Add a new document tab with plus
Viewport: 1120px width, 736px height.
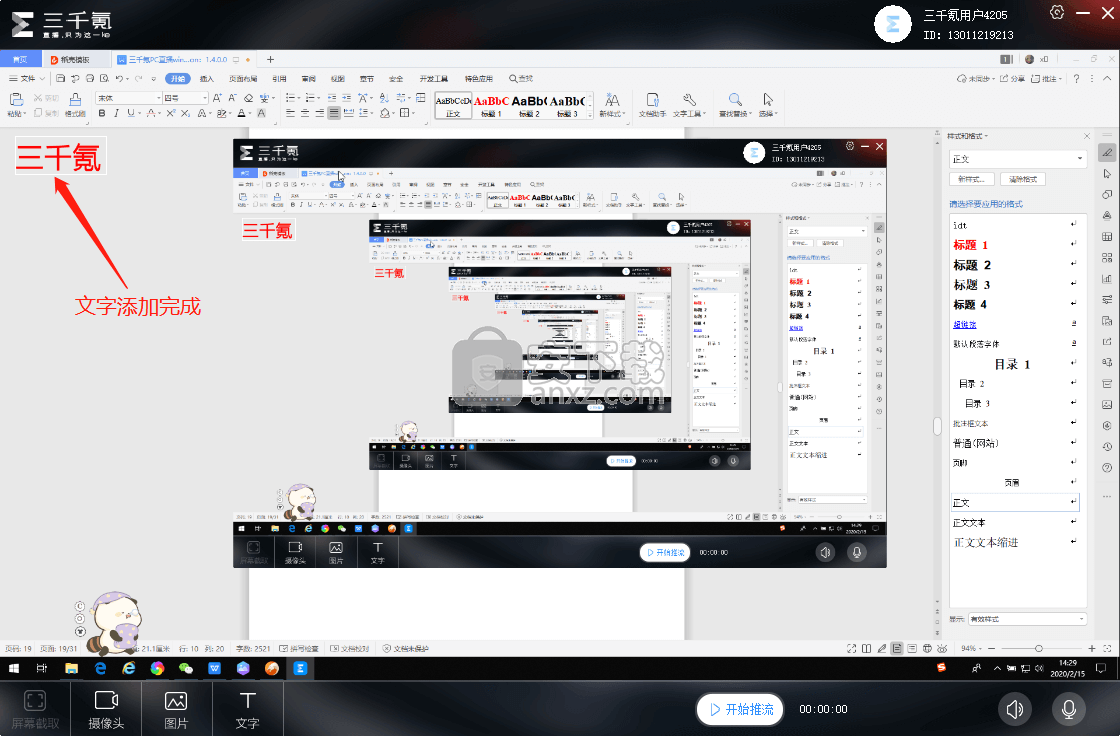(x=270, y=59)
